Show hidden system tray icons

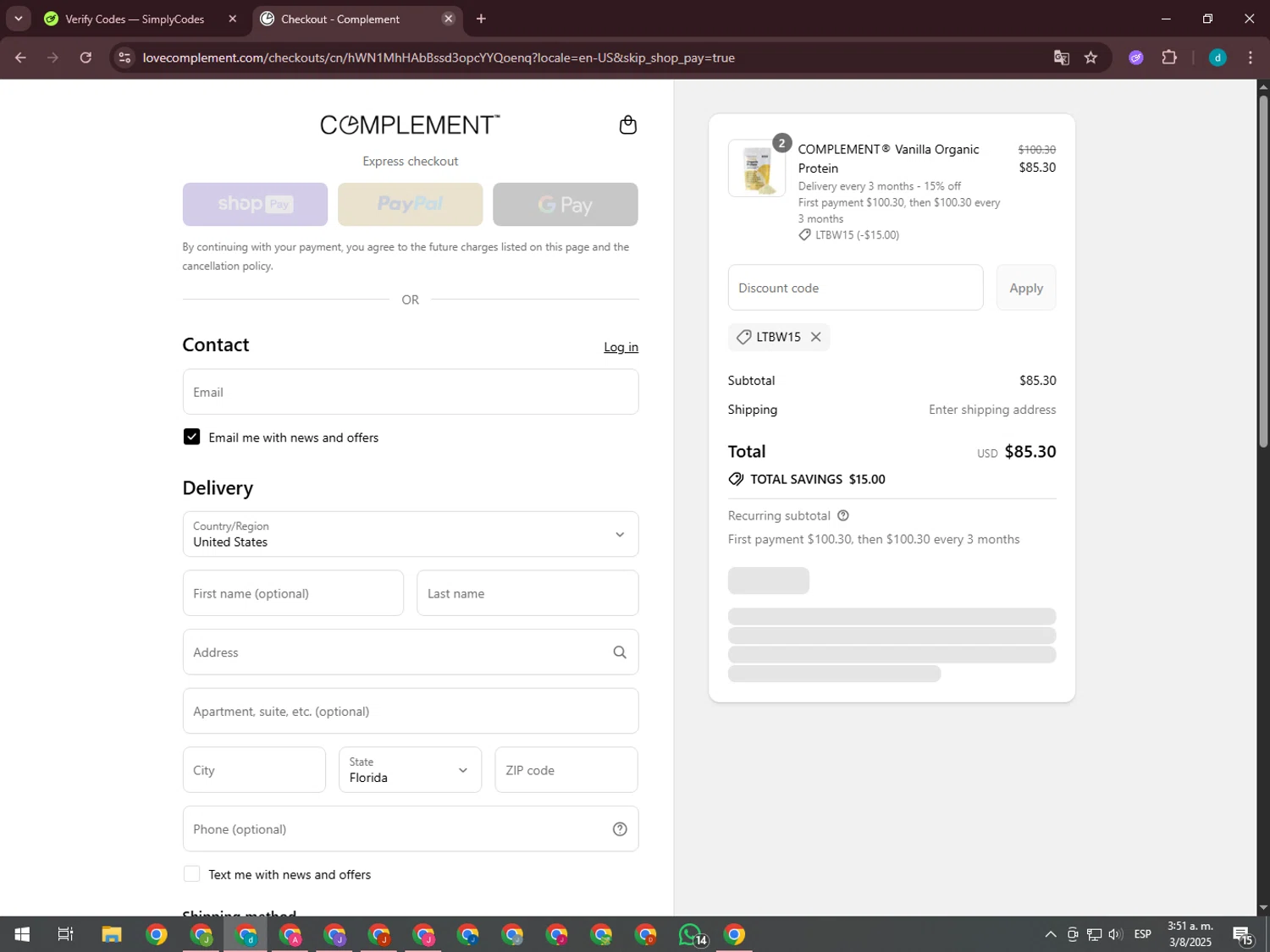(x=1050, y=934)
